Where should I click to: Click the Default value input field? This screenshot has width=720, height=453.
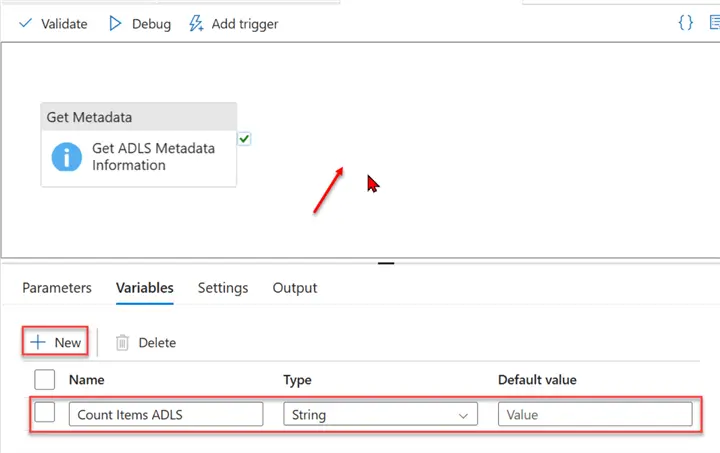595,414
